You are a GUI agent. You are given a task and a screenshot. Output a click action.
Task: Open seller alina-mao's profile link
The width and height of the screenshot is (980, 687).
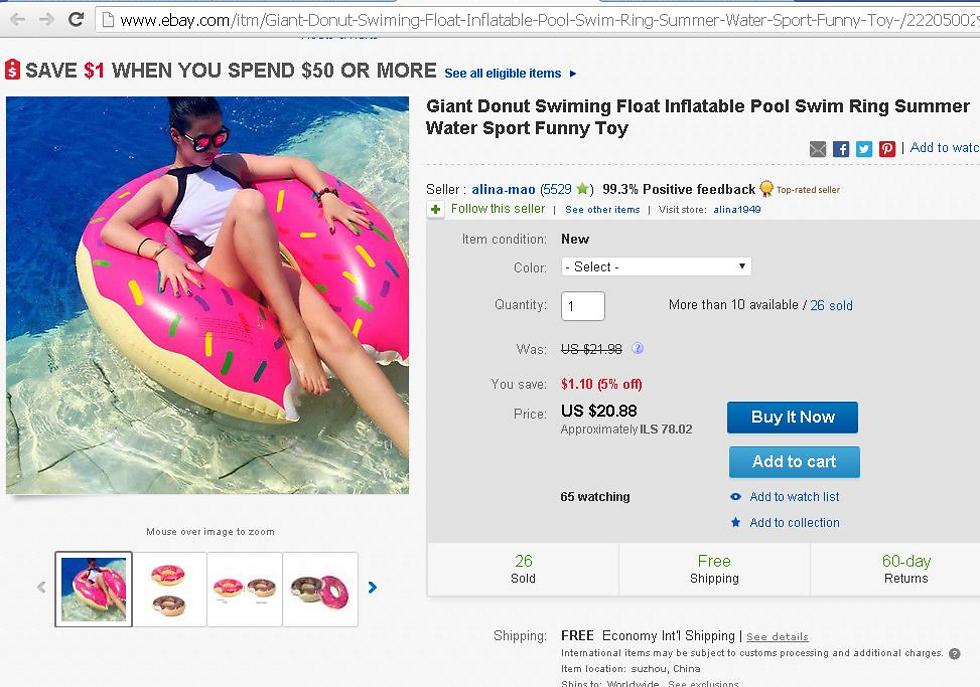coord(503,189)
